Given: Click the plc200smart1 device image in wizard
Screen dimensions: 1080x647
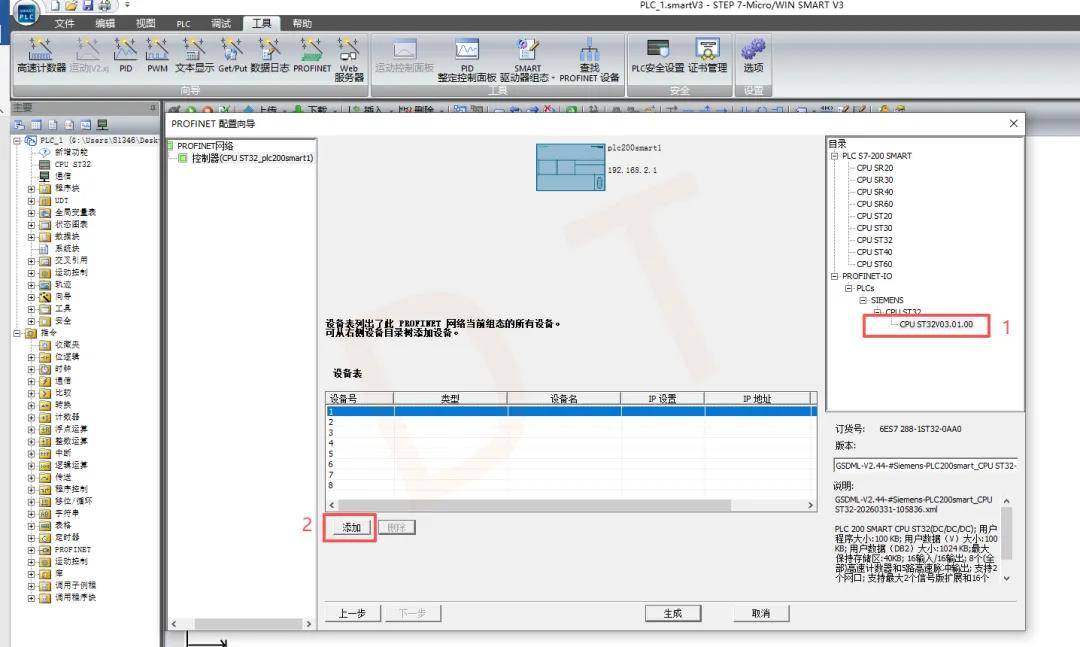Looking at the screenshot, I should (570, 167).
